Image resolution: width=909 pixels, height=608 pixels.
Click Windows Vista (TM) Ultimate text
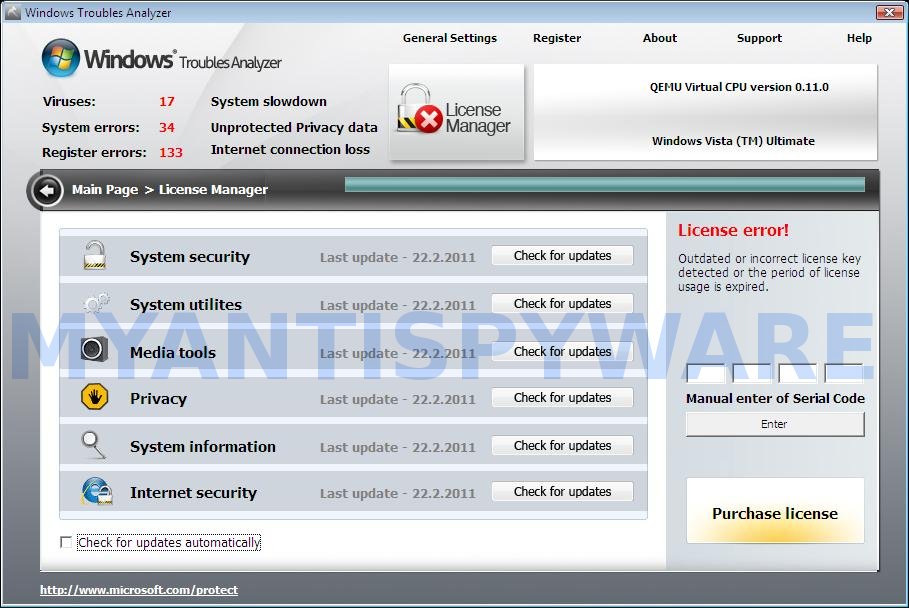(x=733, y=141)
